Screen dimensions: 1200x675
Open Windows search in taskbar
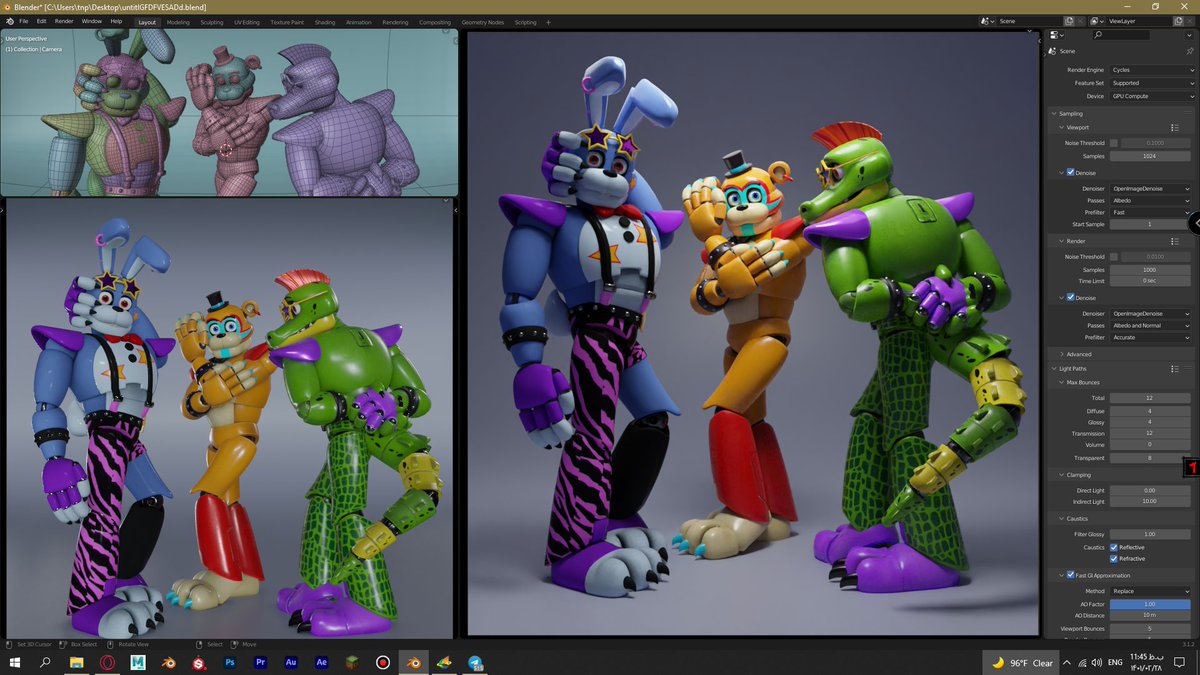pyautogui.click(x=46, y=662)
